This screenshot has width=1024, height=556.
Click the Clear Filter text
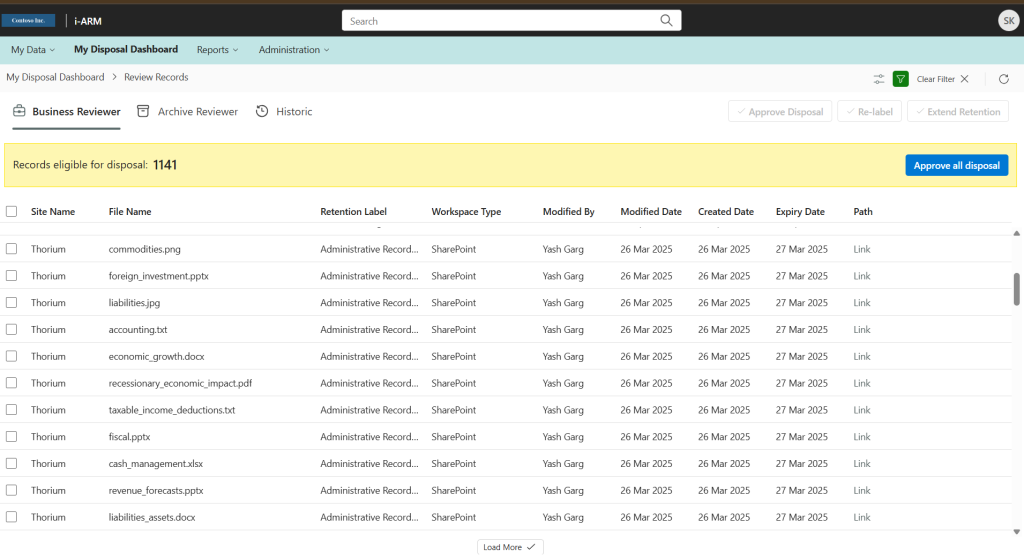(936, 79)
